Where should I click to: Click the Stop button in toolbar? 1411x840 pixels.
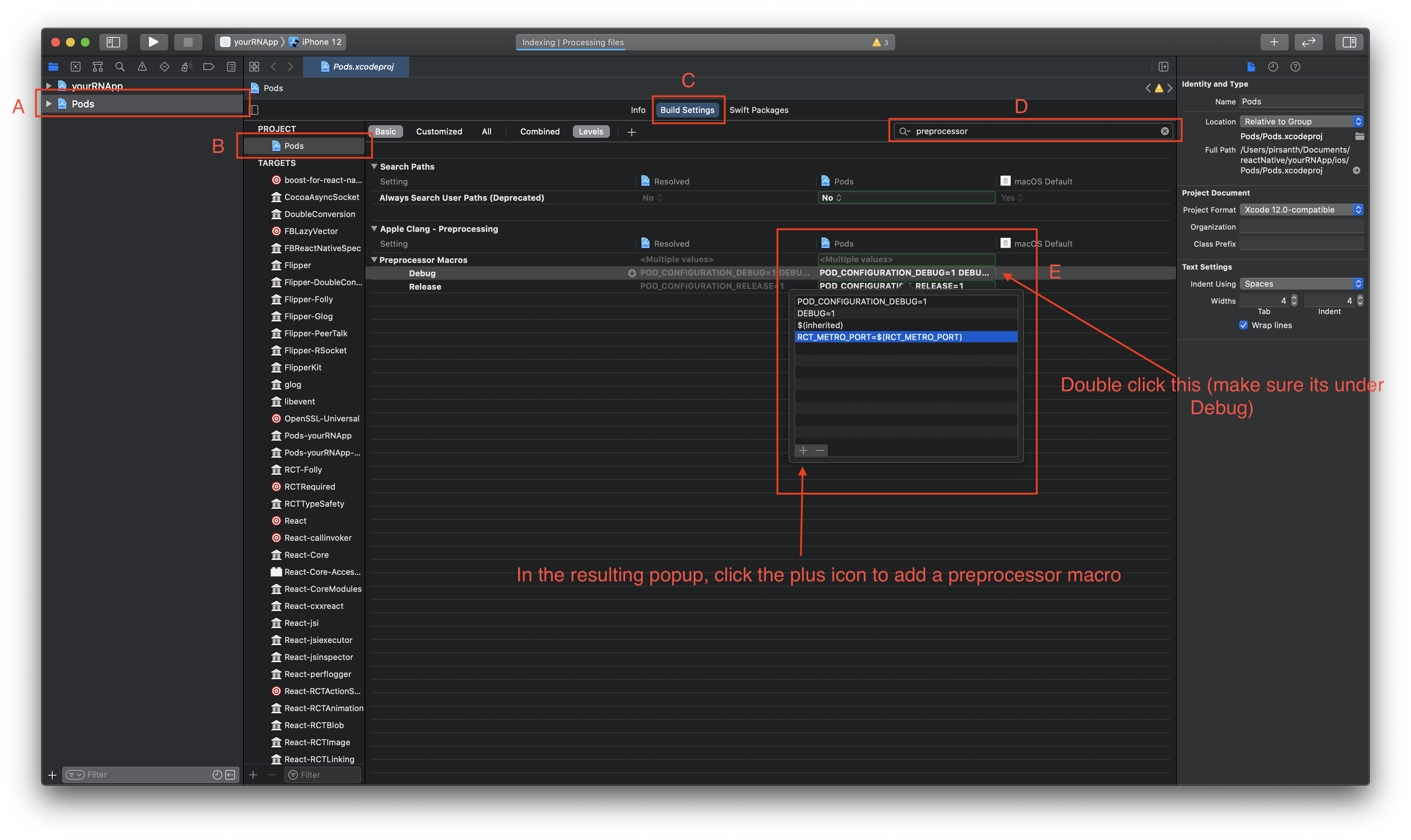188,42
